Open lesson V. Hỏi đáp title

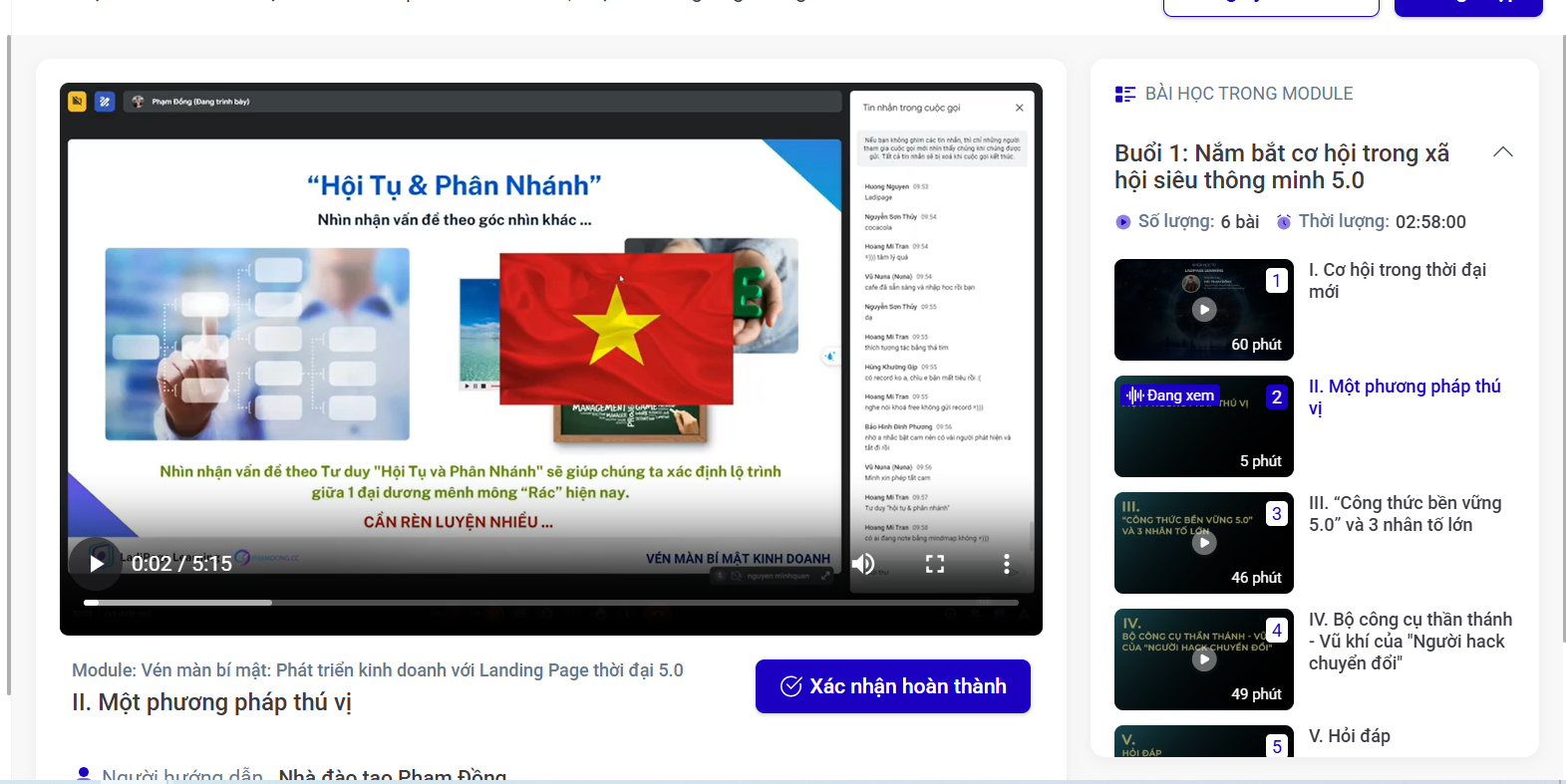pyautogui.click(x=1350, y=736)
